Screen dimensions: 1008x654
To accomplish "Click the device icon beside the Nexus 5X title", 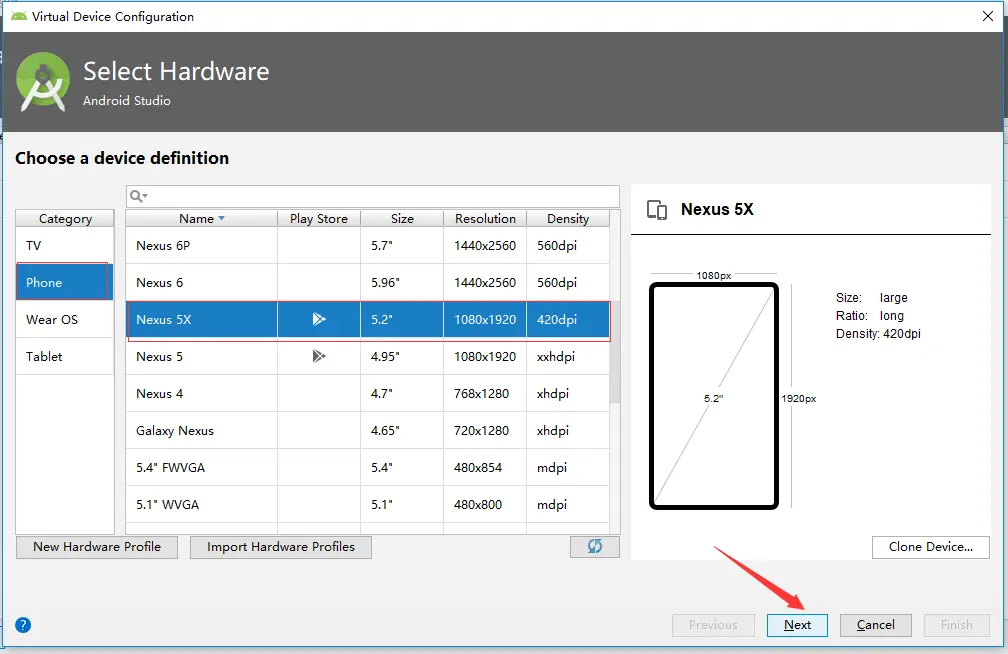I will click(x=657, y=210).
